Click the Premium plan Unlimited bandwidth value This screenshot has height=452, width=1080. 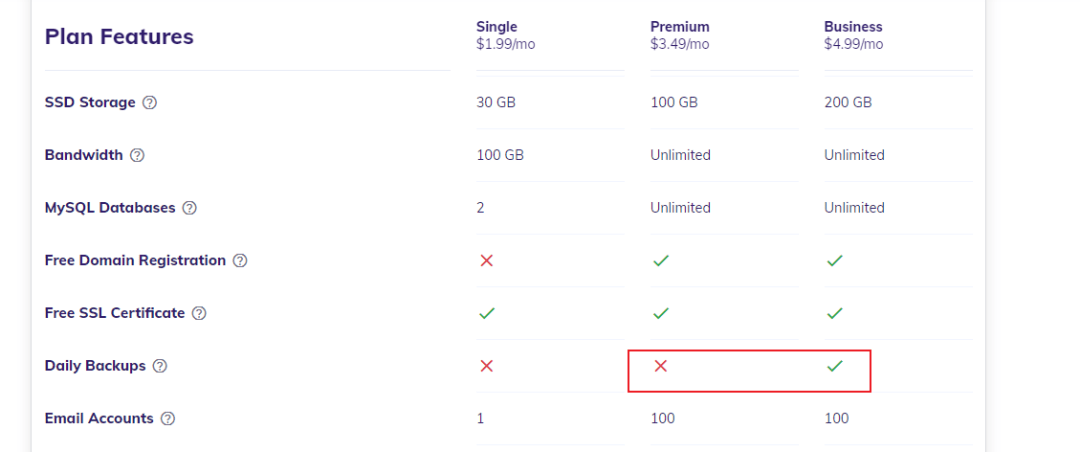coord(680,155)
